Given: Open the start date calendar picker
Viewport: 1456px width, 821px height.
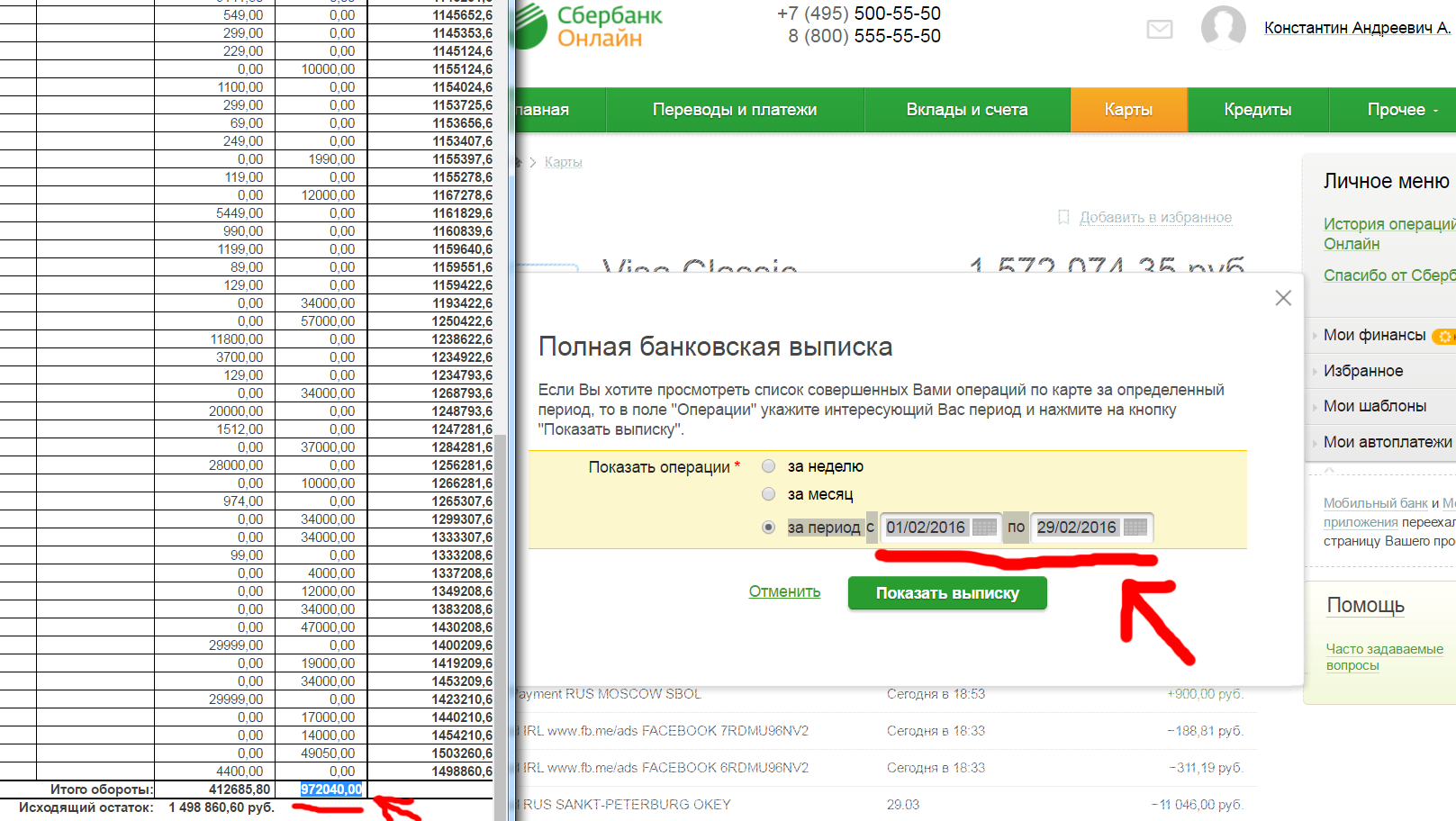Looking at the screenshot, I should [984, 528].
